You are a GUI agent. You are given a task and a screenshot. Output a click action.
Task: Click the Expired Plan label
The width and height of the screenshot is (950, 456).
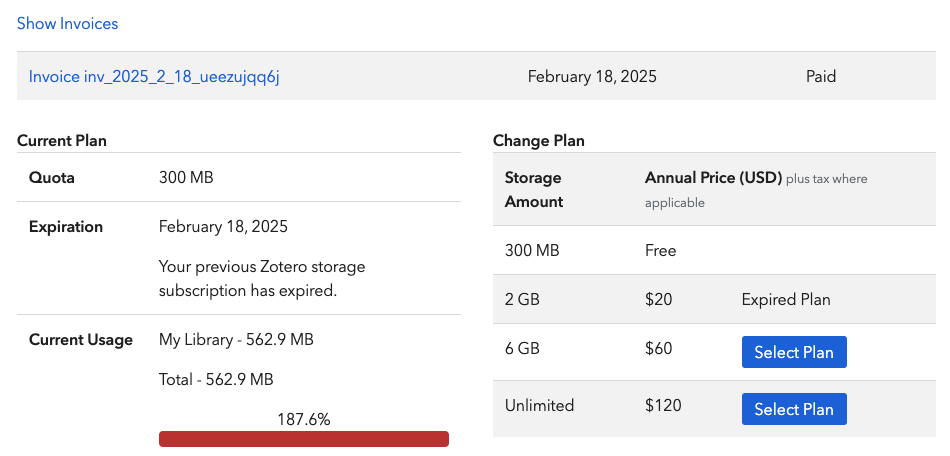click(x=786, y=299)
